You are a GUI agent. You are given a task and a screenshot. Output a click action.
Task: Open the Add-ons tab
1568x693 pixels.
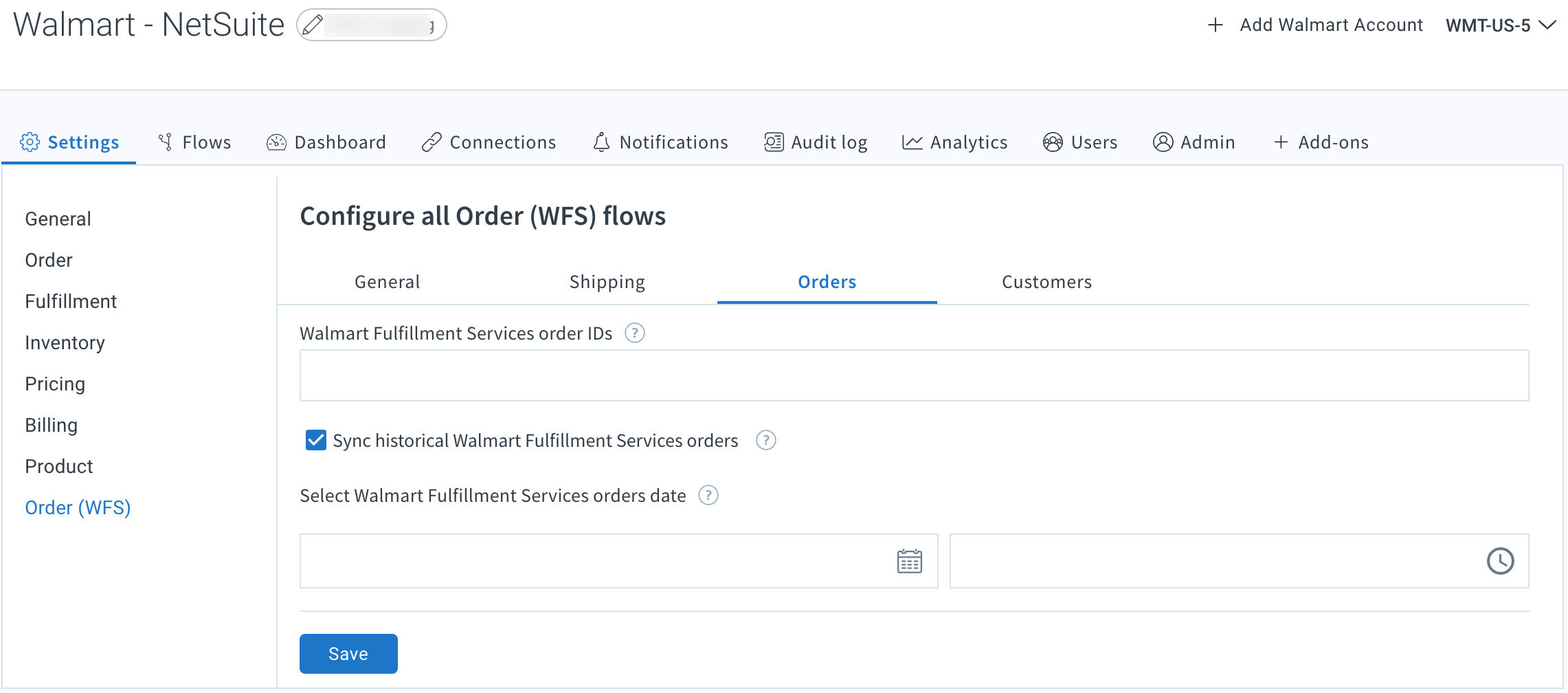tap(1321, 142)
